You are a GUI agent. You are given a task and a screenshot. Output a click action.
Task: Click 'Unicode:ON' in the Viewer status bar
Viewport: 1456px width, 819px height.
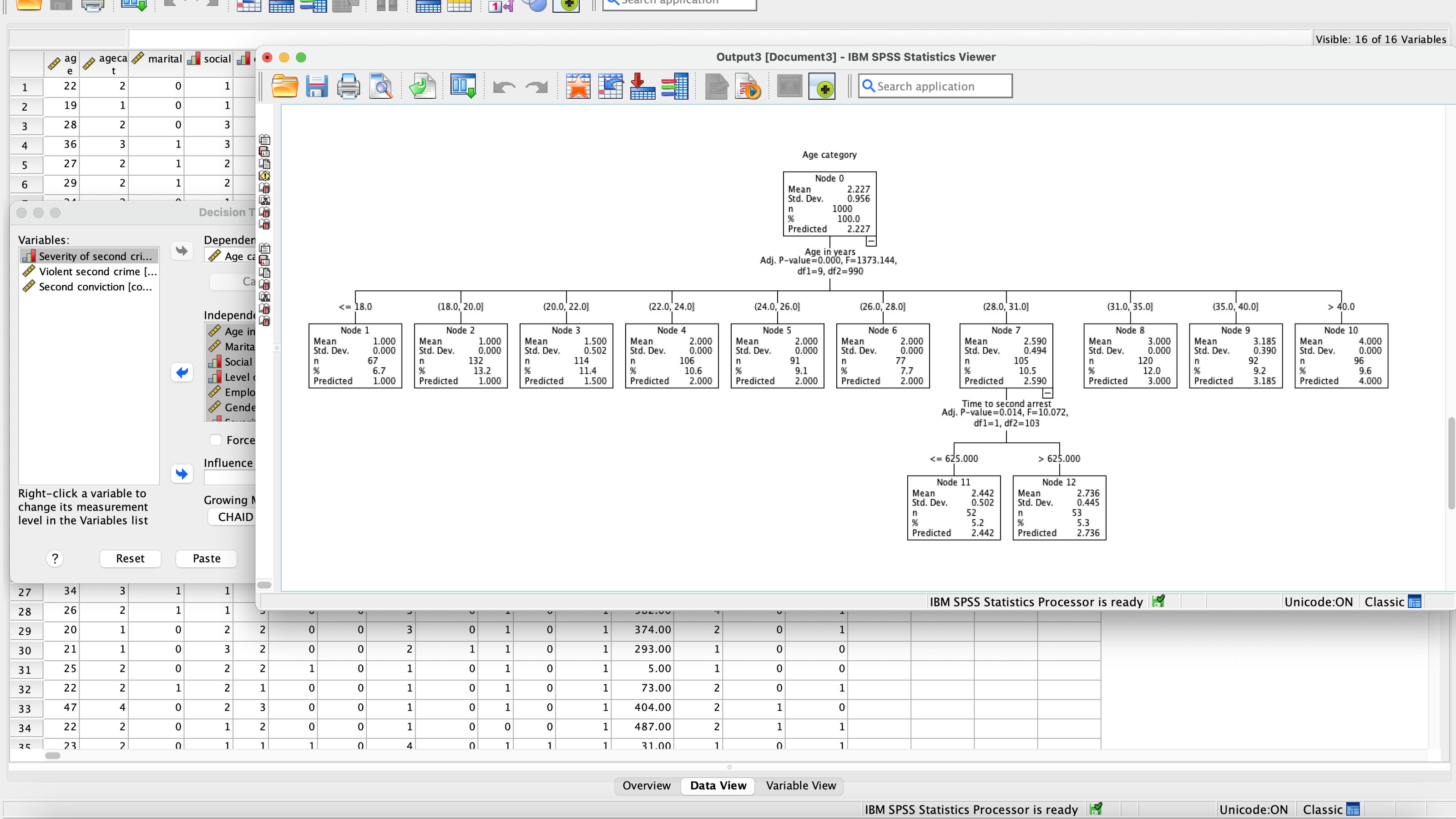click(x=1318, y=602)
